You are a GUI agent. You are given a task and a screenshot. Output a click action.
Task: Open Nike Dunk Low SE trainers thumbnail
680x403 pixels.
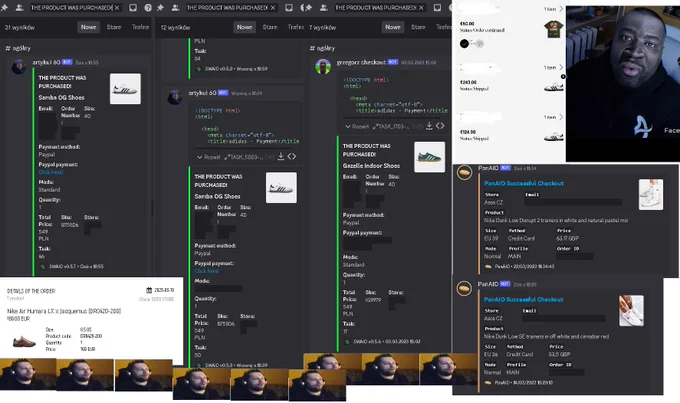[631, 311]
